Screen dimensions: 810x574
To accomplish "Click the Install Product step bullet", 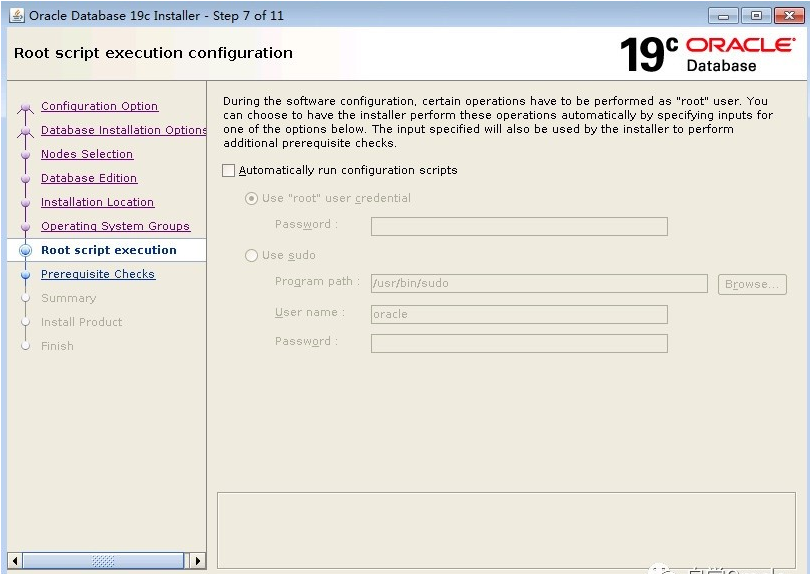I will (x=25, y=322).
